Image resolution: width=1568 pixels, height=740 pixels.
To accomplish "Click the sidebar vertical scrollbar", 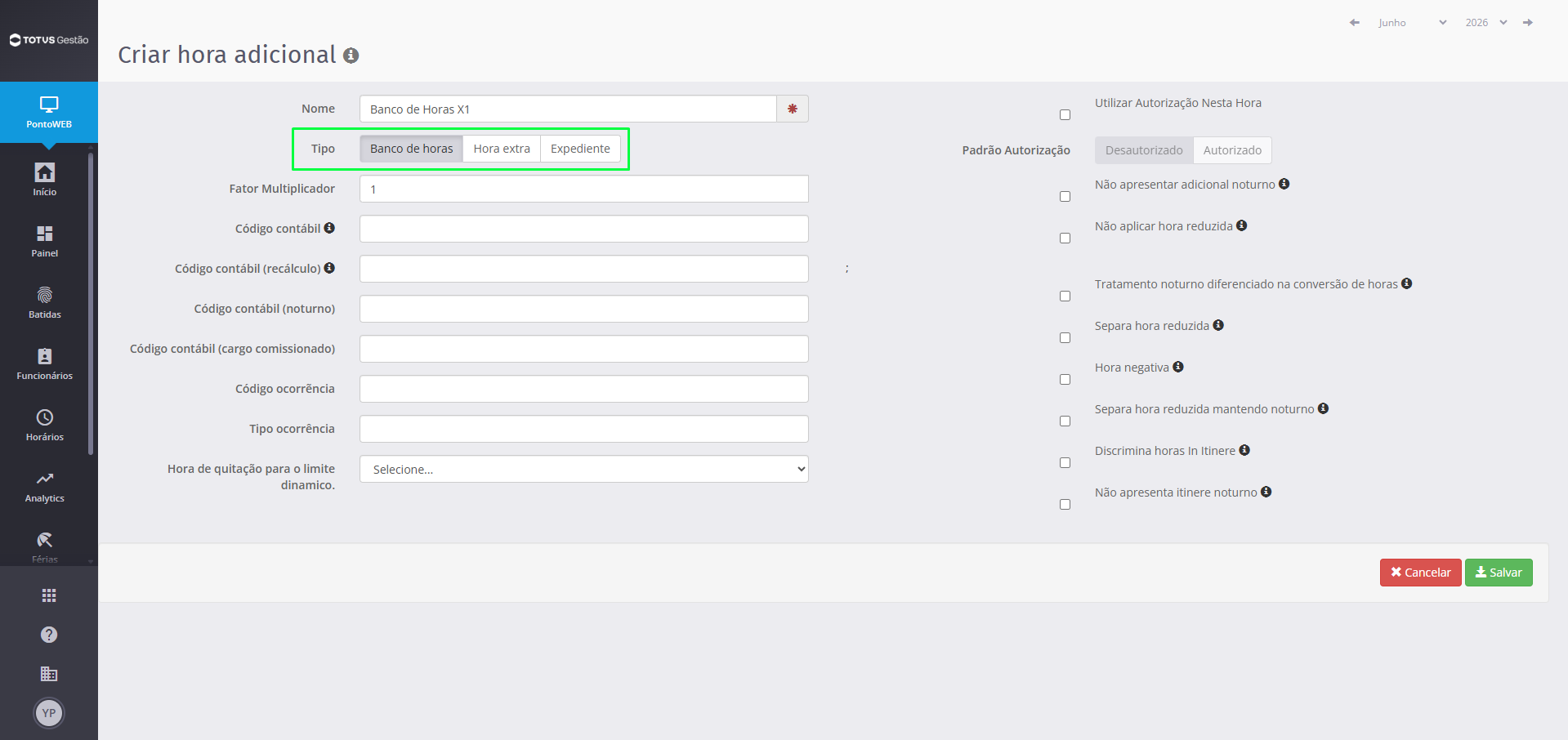I will [x=91, y=302].
